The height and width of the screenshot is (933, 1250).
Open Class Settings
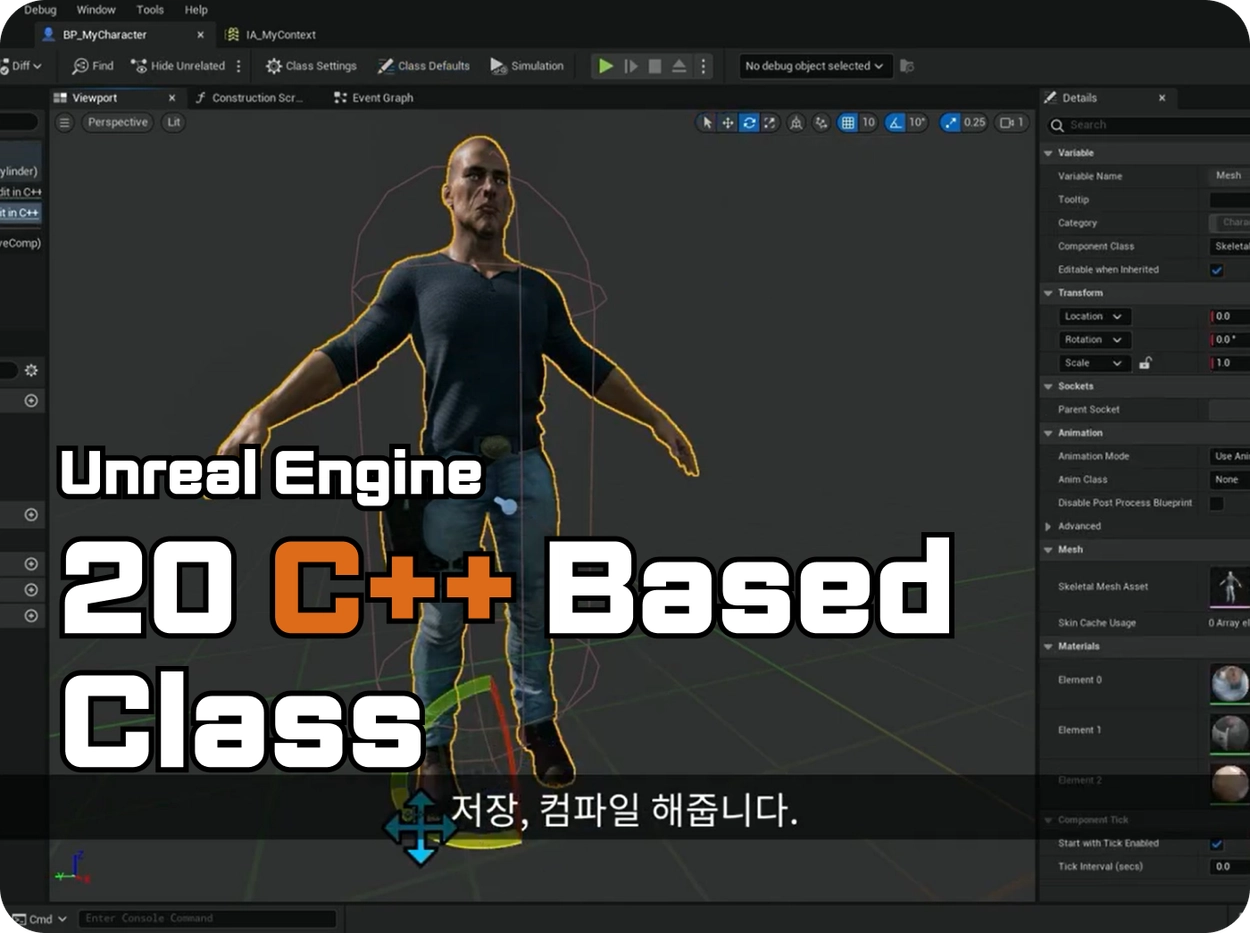click(x=311, y=66)
